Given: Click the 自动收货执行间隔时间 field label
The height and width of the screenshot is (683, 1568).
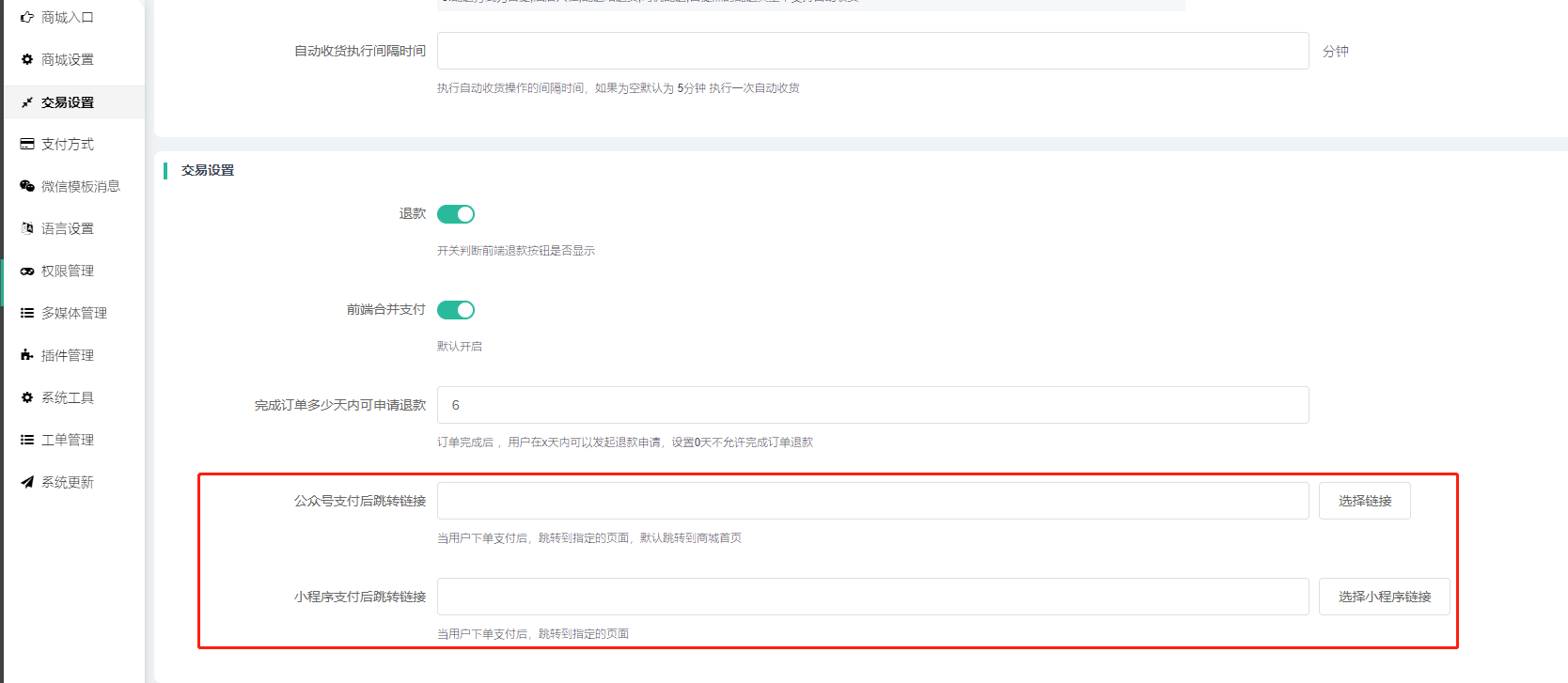Looking at the screenshot, I should [360, 51].
